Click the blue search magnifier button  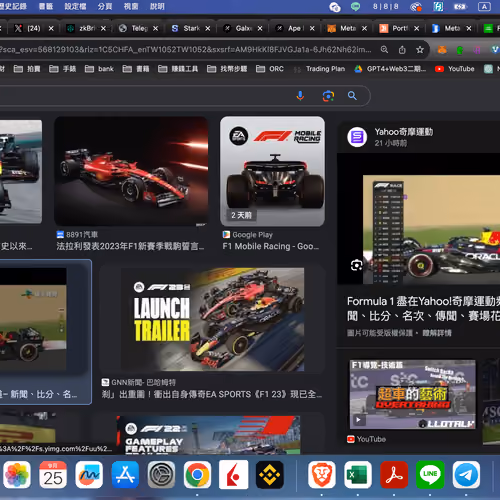click(352, 96)
